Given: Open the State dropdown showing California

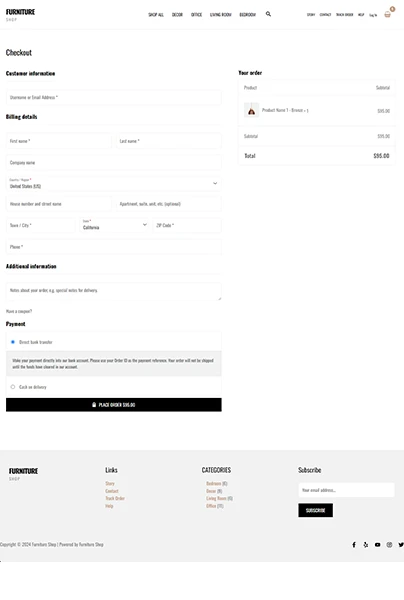Looking at the screenshot, I should coord(114,225).
